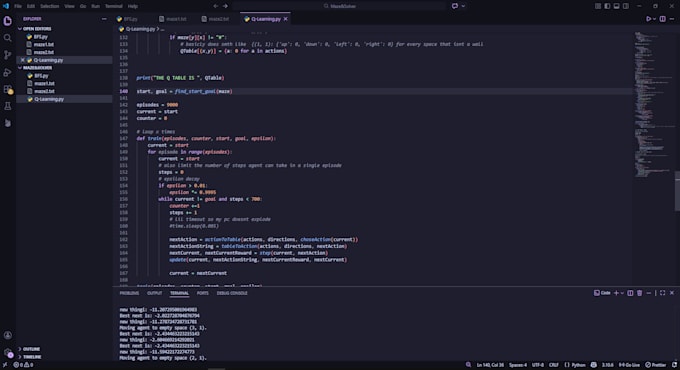Switch to the Ports panel tab
680x370 pixels.
203,293
